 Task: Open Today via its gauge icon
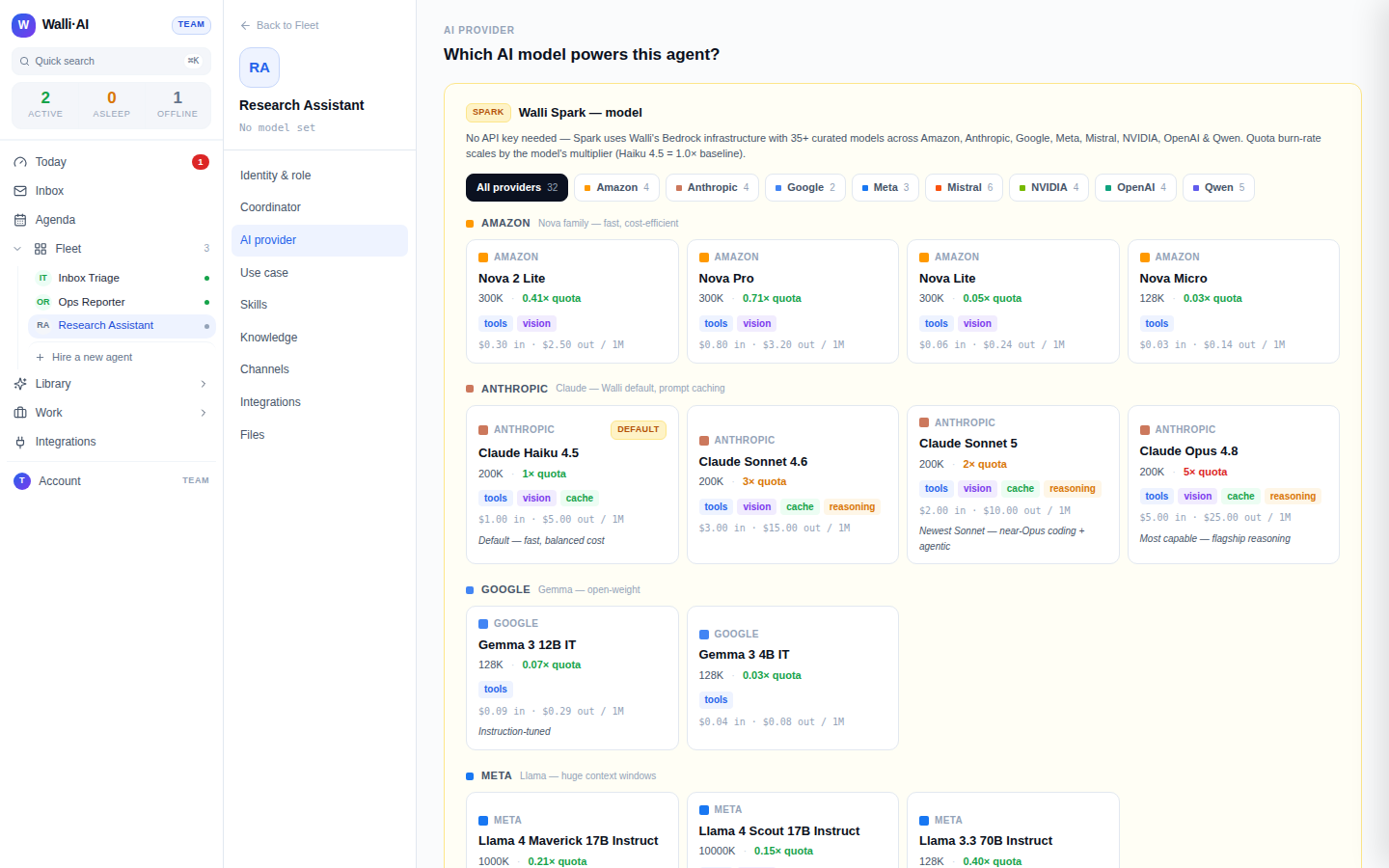20,162
